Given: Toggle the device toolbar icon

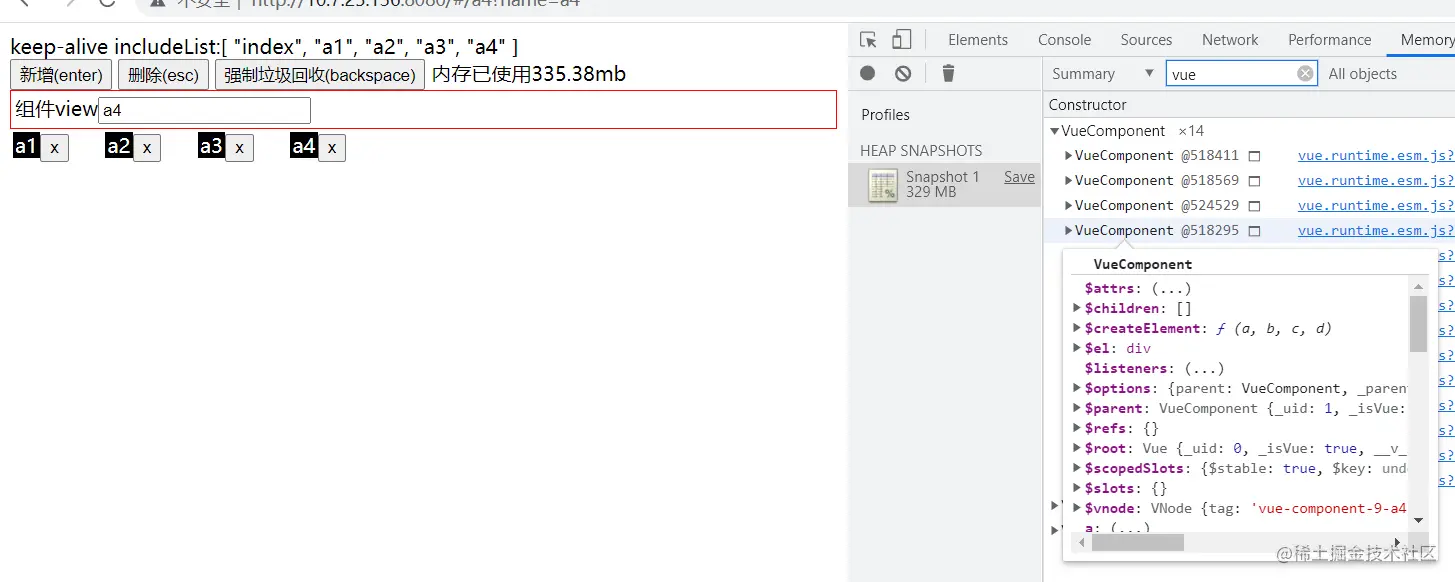Looking at the screenshot, I should click(x=901, y=40).
